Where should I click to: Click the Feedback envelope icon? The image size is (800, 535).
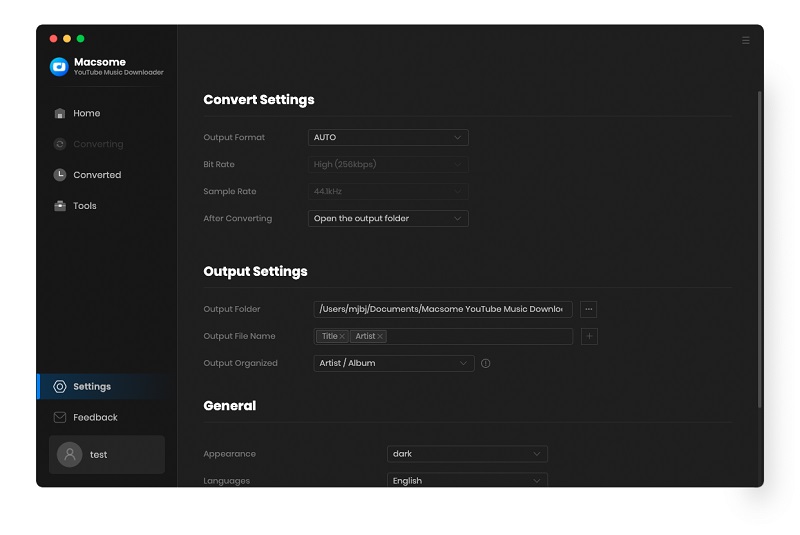(x=60, y=417)
